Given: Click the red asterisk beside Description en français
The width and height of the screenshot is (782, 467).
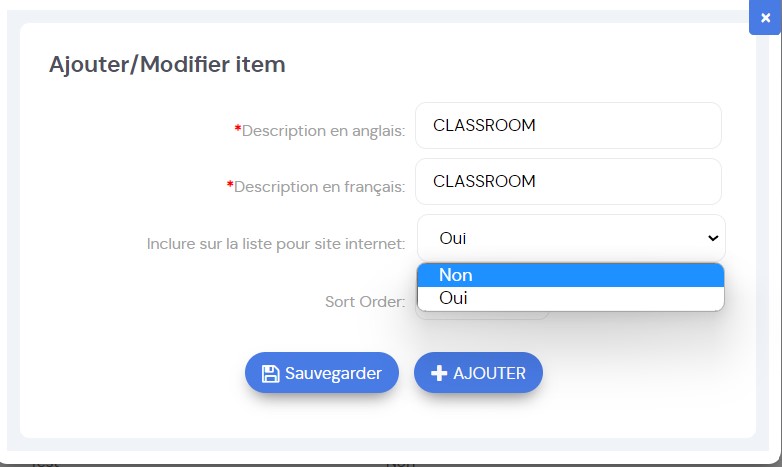Looking at the screenshot, I should click(230, 185).
